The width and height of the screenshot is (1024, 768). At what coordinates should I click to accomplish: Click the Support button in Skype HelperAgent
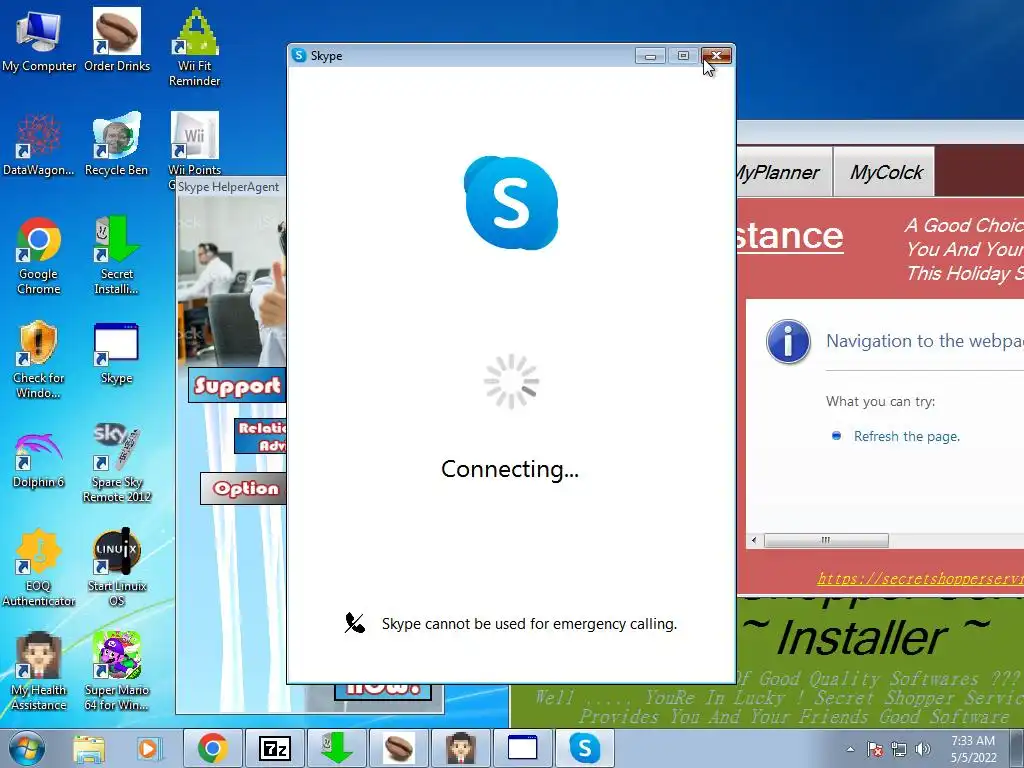[237, 385]
